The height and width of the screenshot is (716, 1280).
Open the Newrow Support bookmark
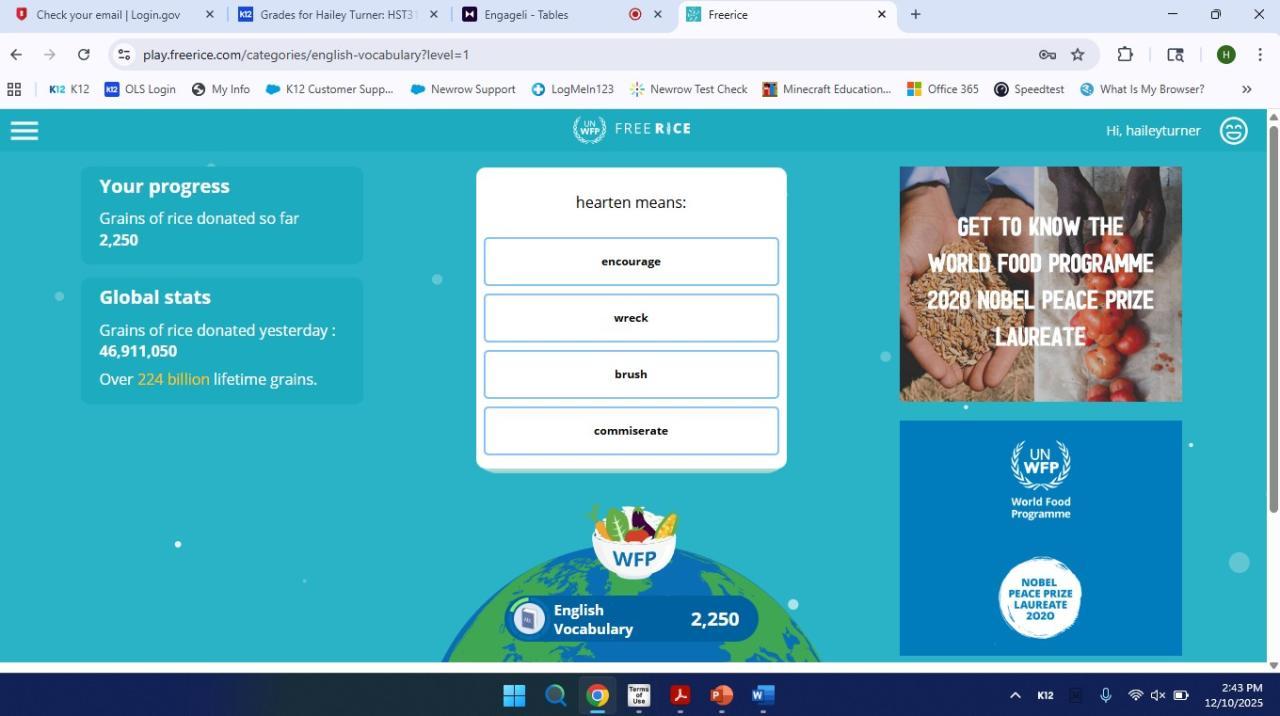[x=463, y=89]
